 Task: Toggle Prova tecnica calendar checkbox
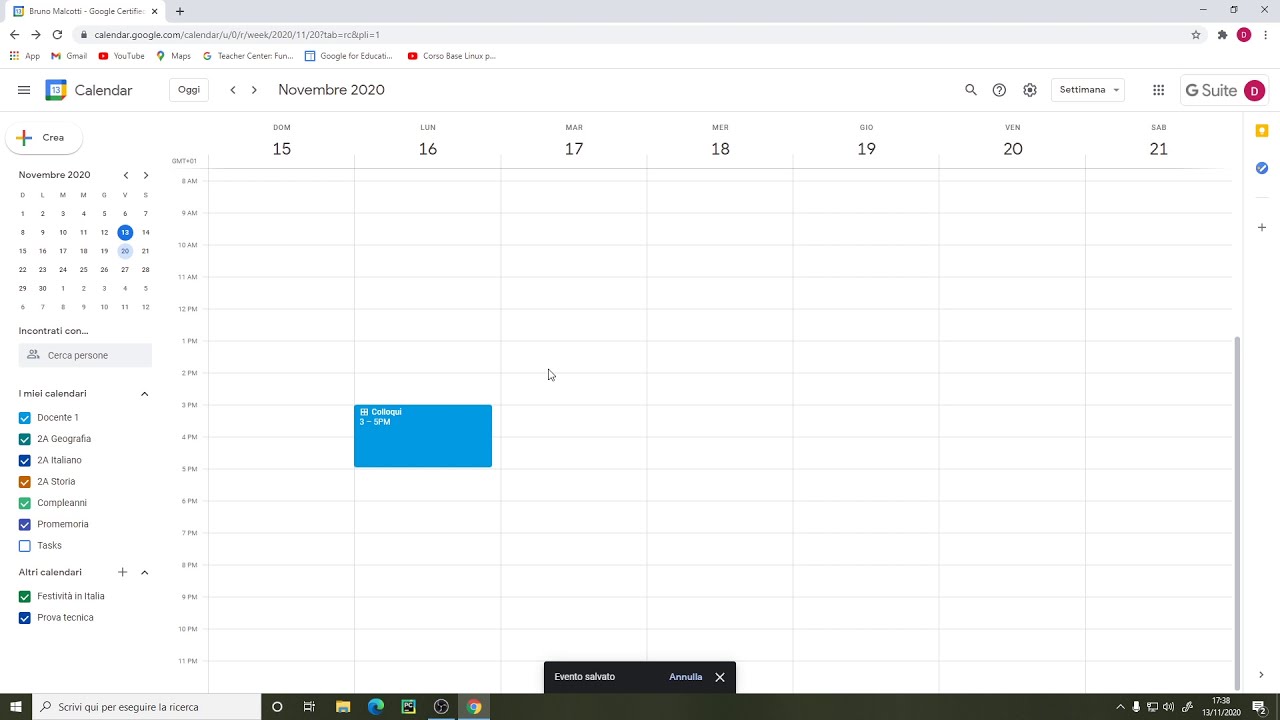25,618
